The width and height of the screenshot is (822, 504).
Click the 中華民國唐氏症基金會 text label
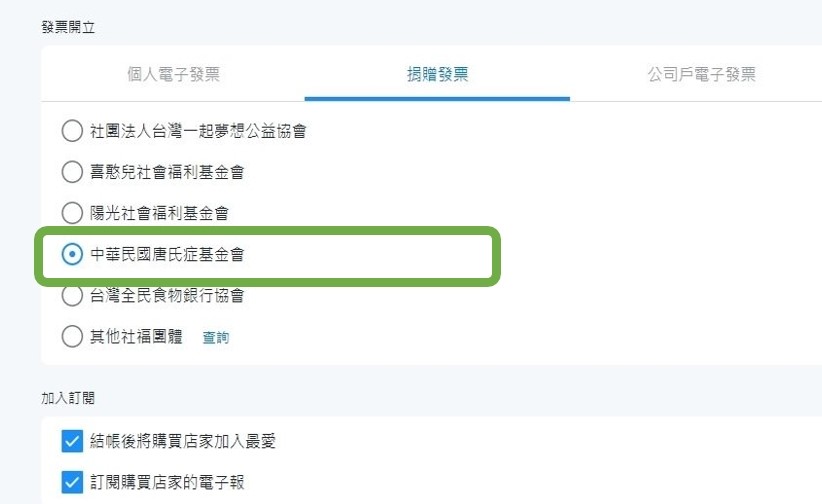(167, 254)
